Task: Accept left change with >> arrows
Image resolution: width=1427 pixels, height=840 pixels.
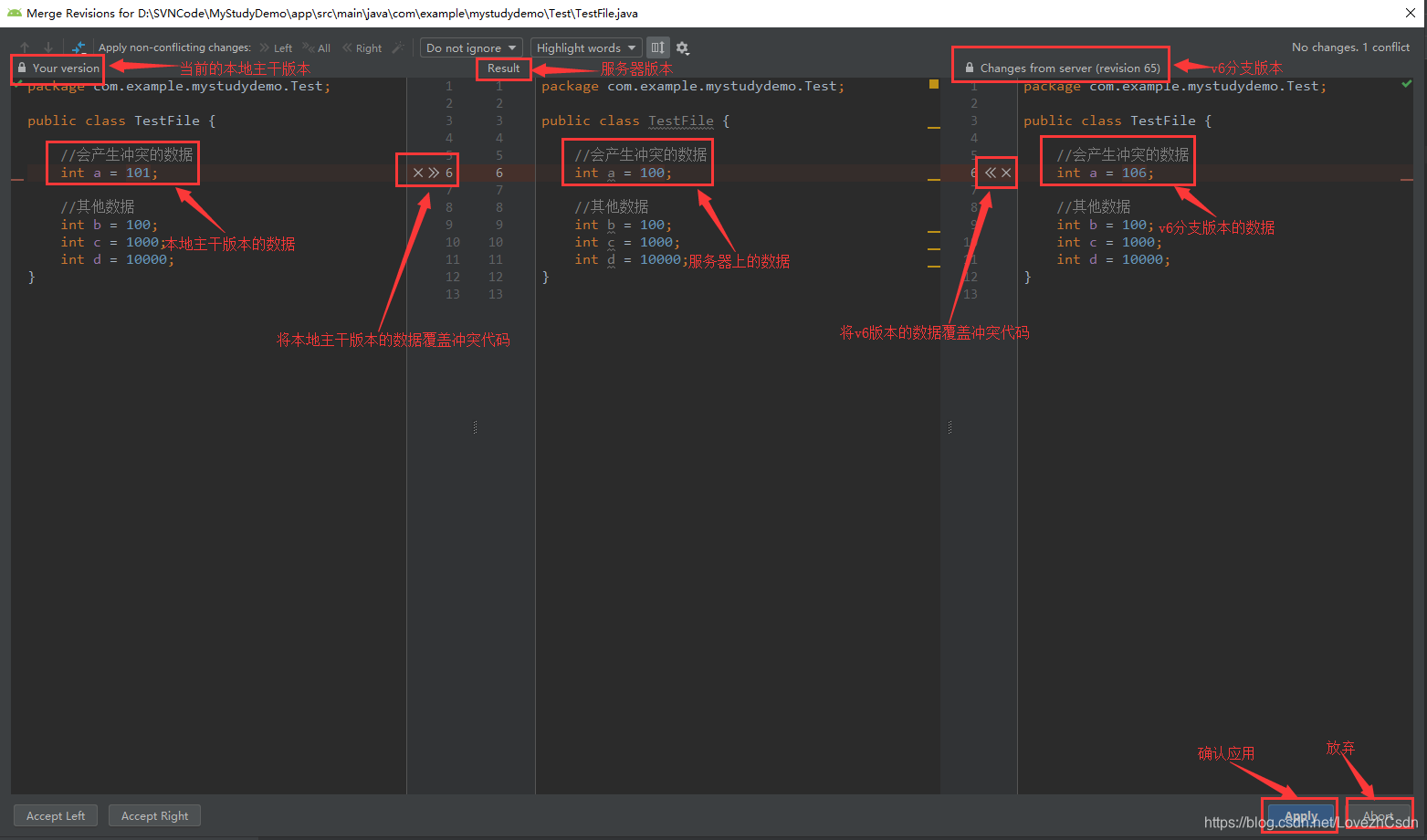Action: pos(434,173)
